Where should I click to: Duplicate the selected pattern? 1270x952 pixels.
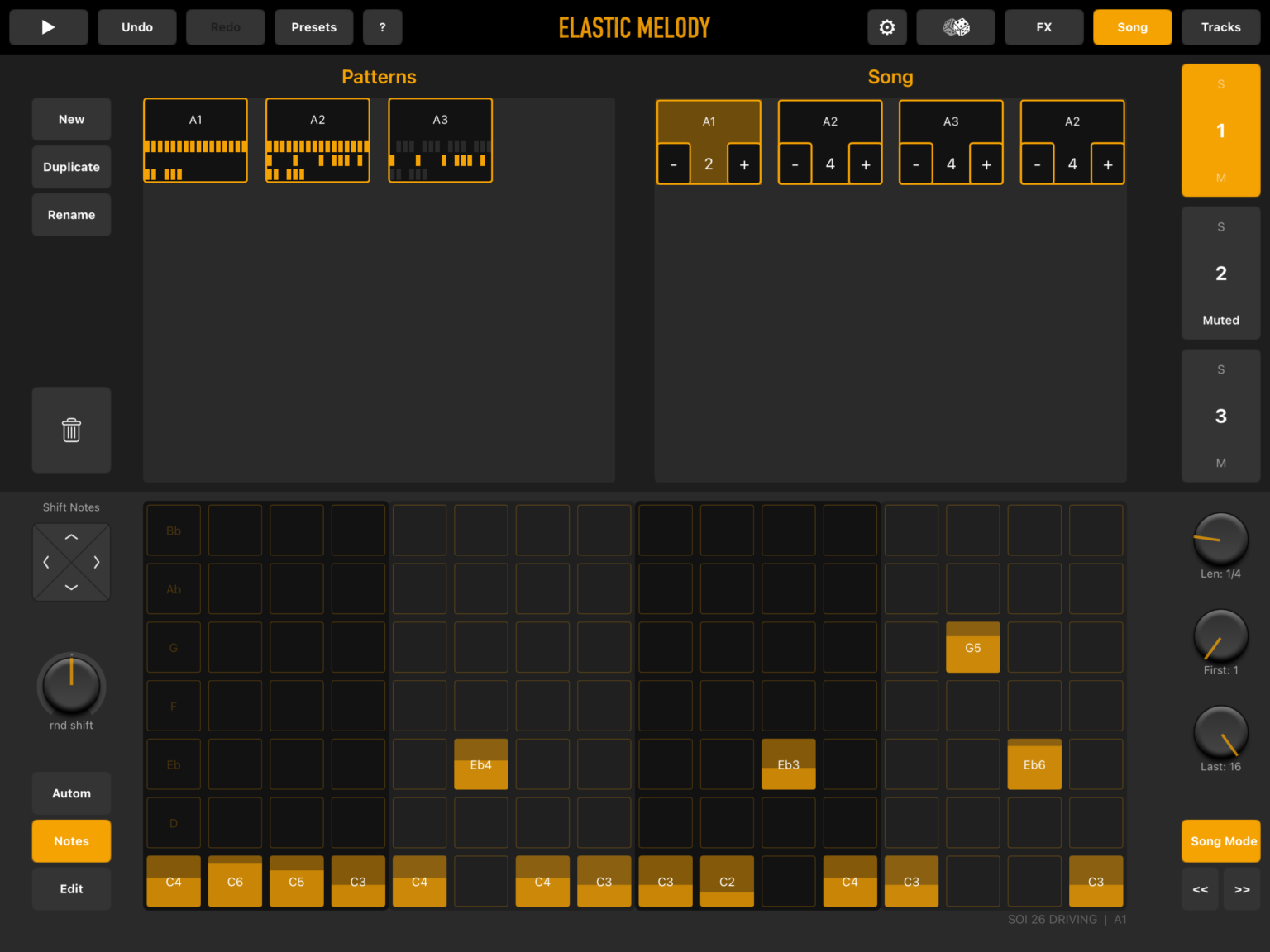71,167
